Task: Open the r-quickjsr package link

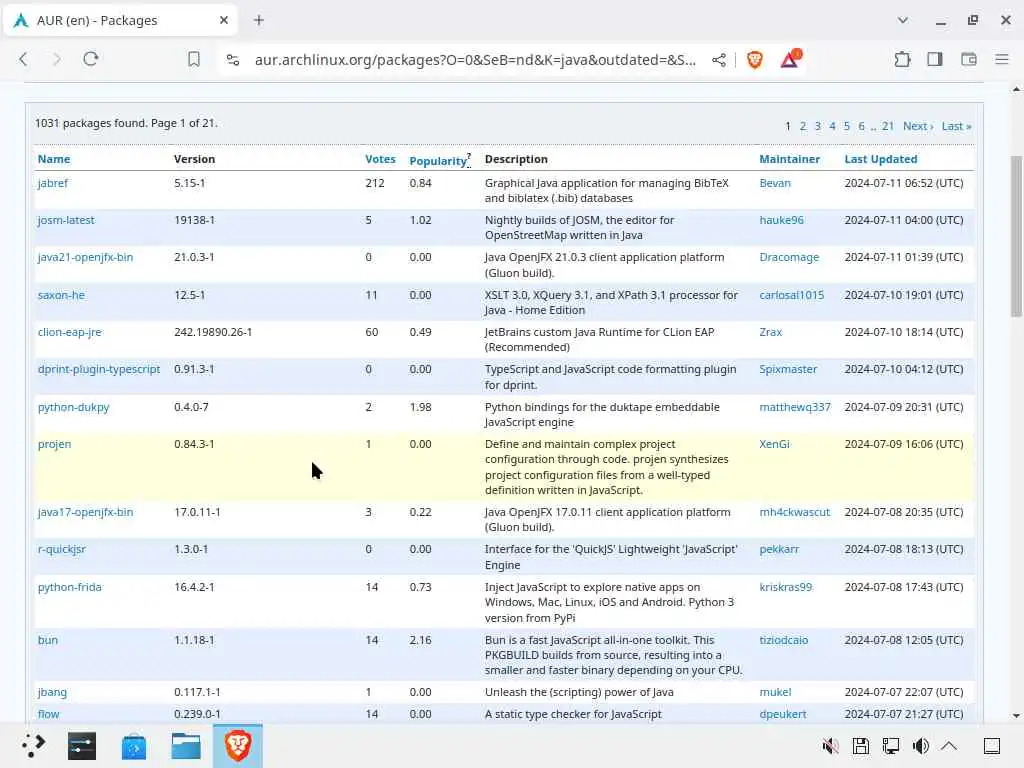Action: click(x=61, y=550)
